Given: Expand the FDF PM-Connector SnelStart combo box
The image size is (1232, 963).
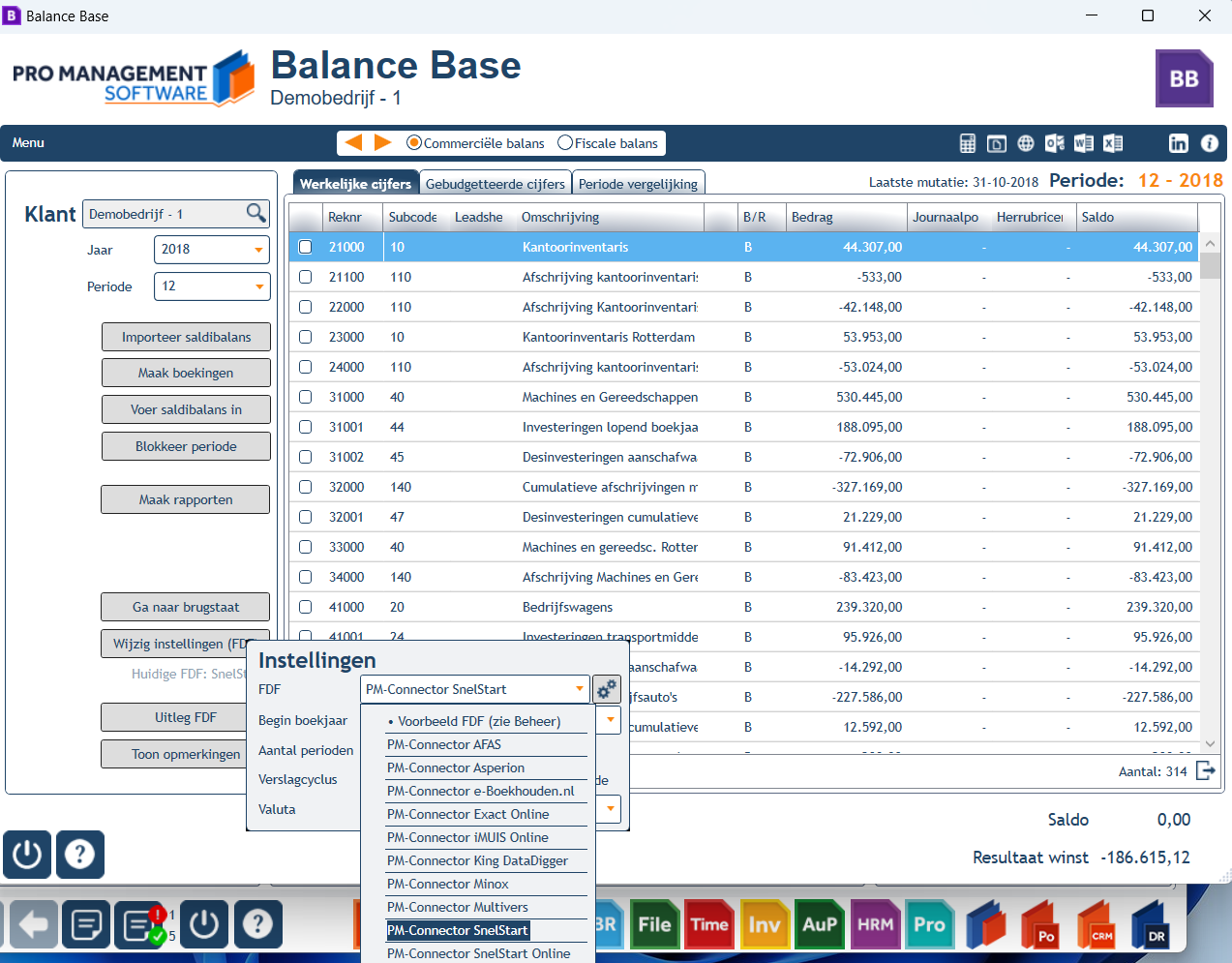Looking at the screenshot, I should (580, 689).
